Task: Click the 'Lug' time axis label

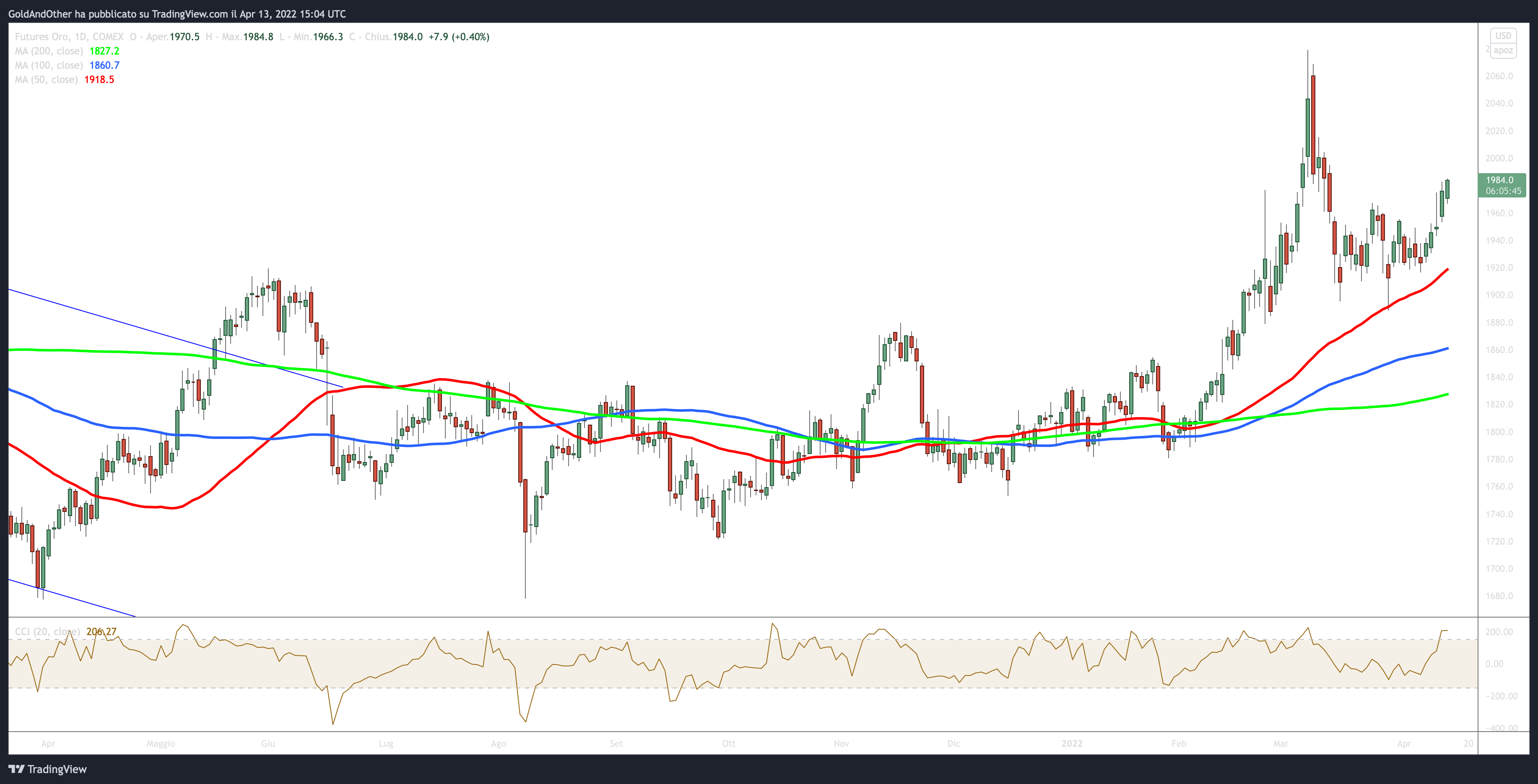Action: pyautogui.click(x=386, y=743)
